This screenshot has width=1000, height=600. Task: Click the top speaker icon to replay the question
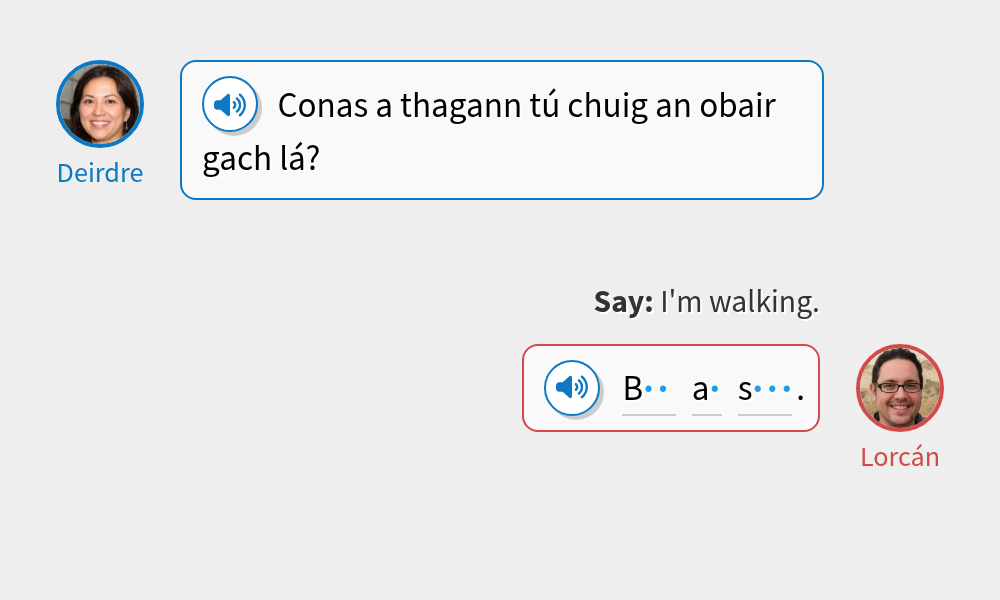(x=230, y=103)
